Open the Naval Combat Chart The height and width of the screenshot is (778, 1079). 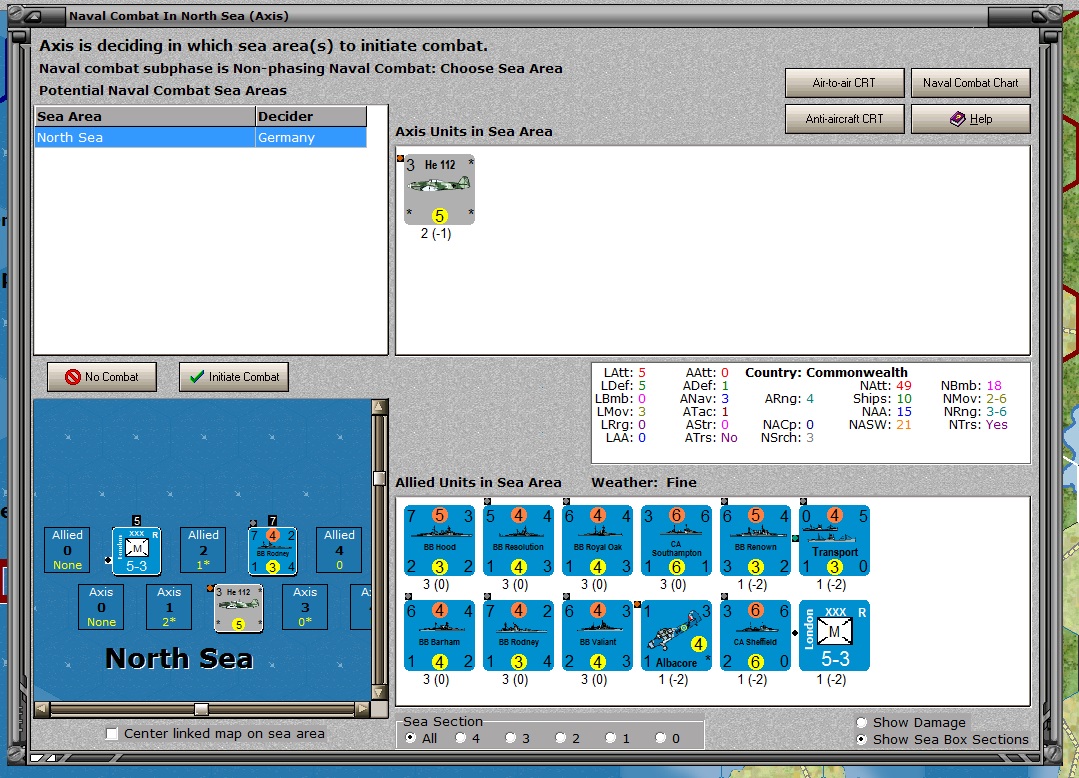[x=970, y=83]
